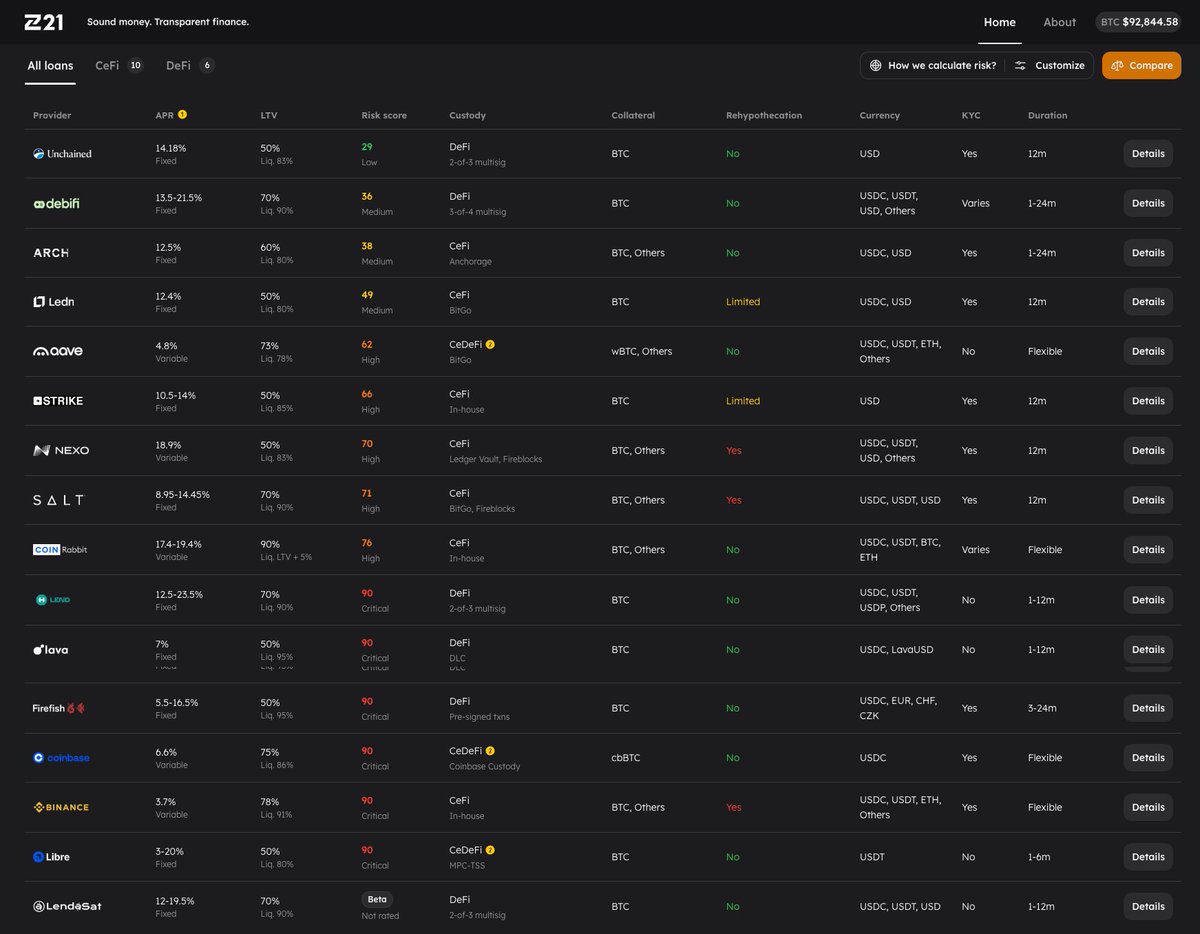Click the SALT provider logo
1200x934 pixels.
click(x=59, y=500)
